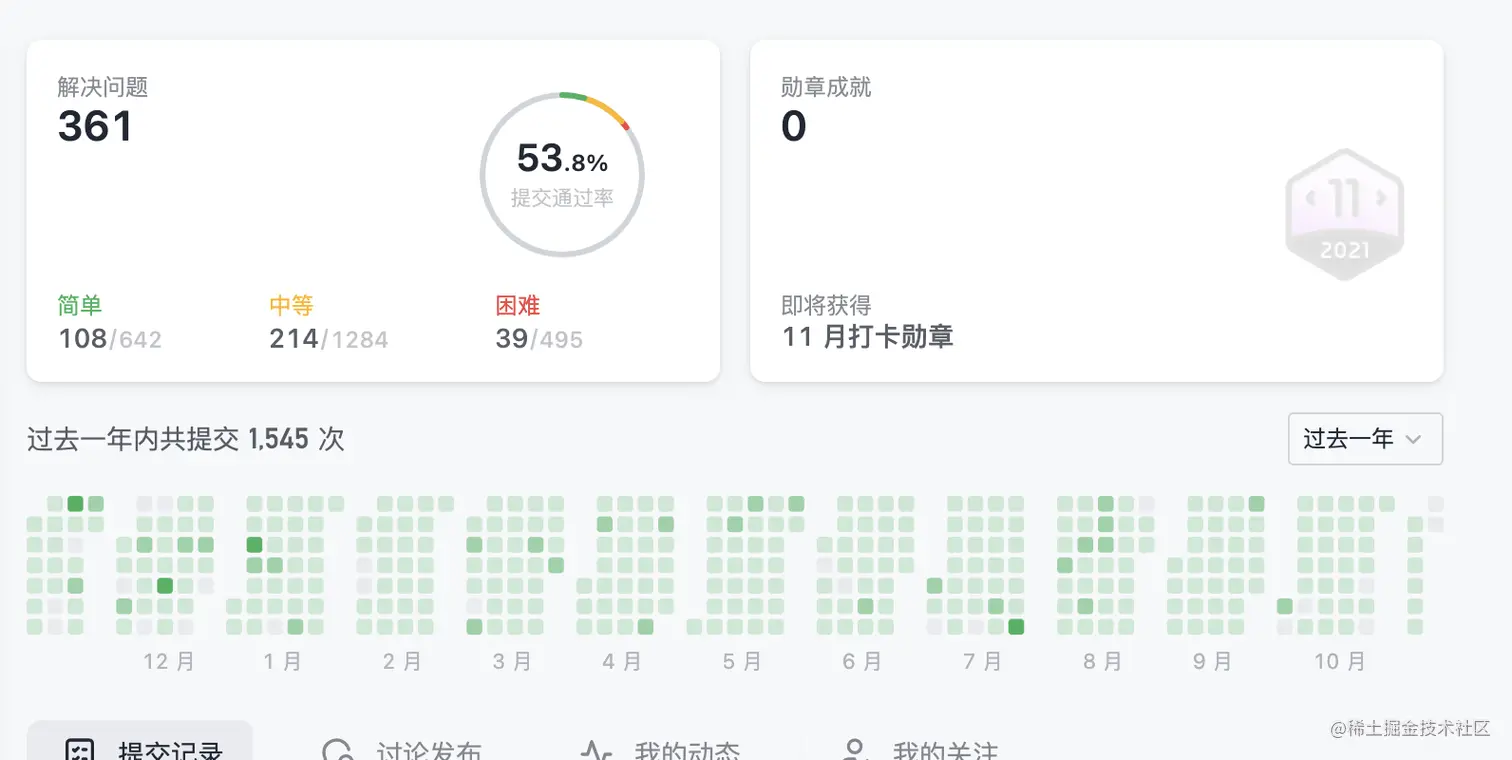Click the 5 月 month label

[742, 661]
